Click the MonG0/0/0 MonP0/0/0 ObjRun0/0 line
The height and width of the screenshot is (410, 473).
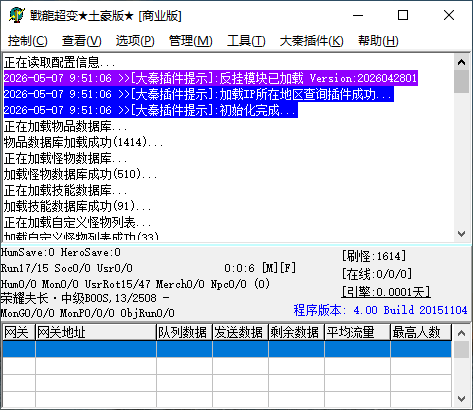(88, 313)
